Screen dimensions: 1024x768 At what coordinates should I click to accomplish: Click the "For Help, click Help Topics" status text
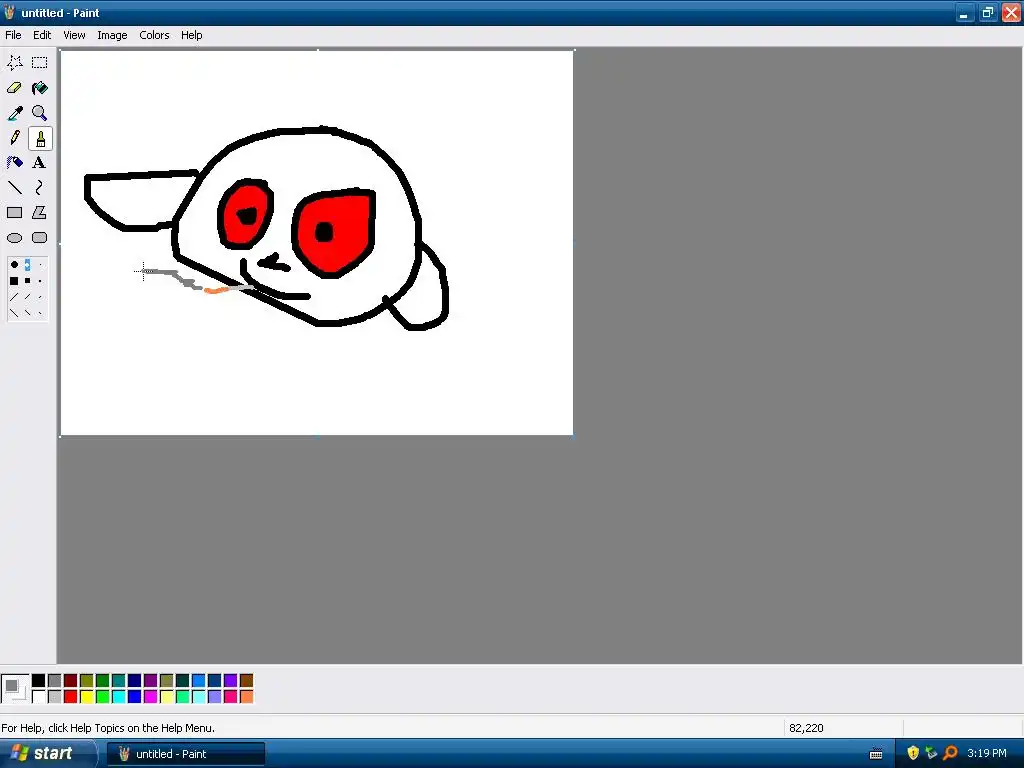click(108, 728)
